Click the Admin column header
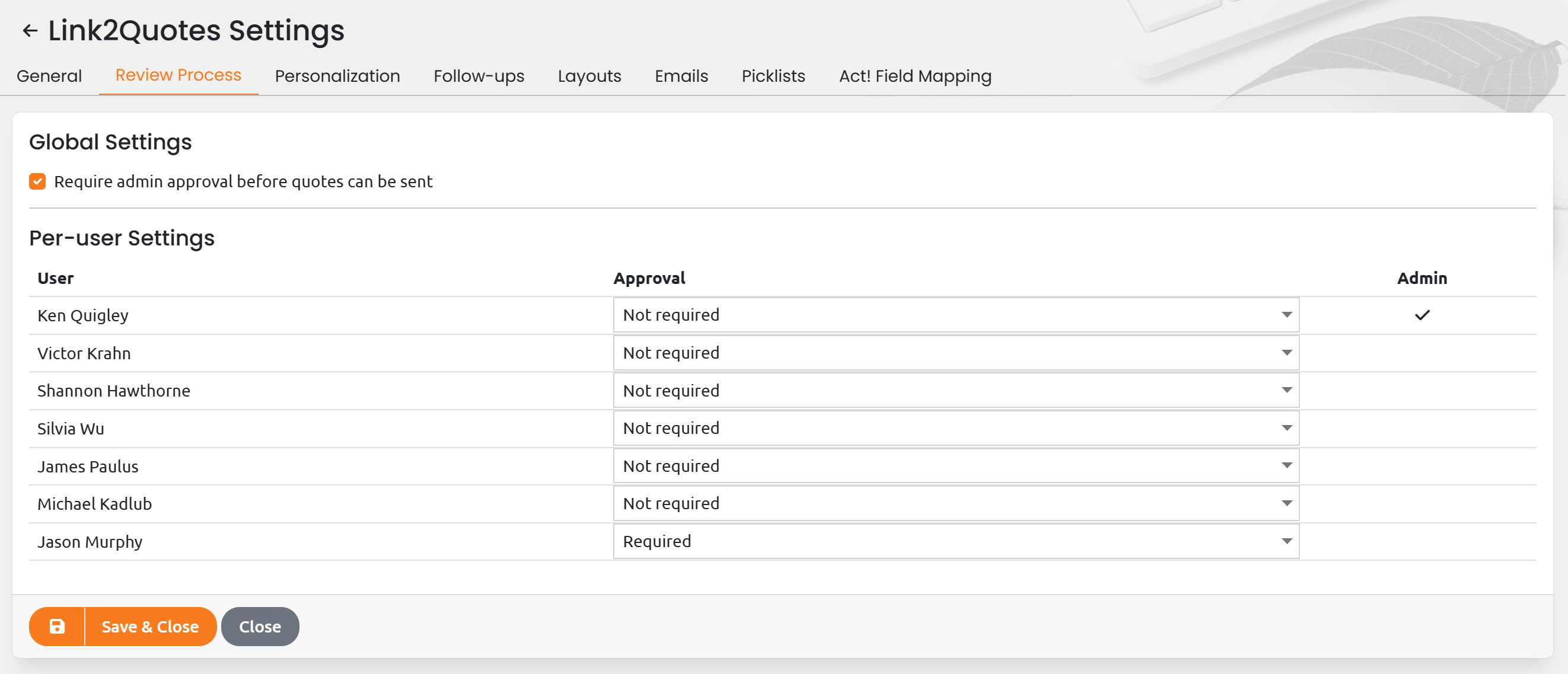Viewport: 1568px width, 674px height. coord(1422,278)
